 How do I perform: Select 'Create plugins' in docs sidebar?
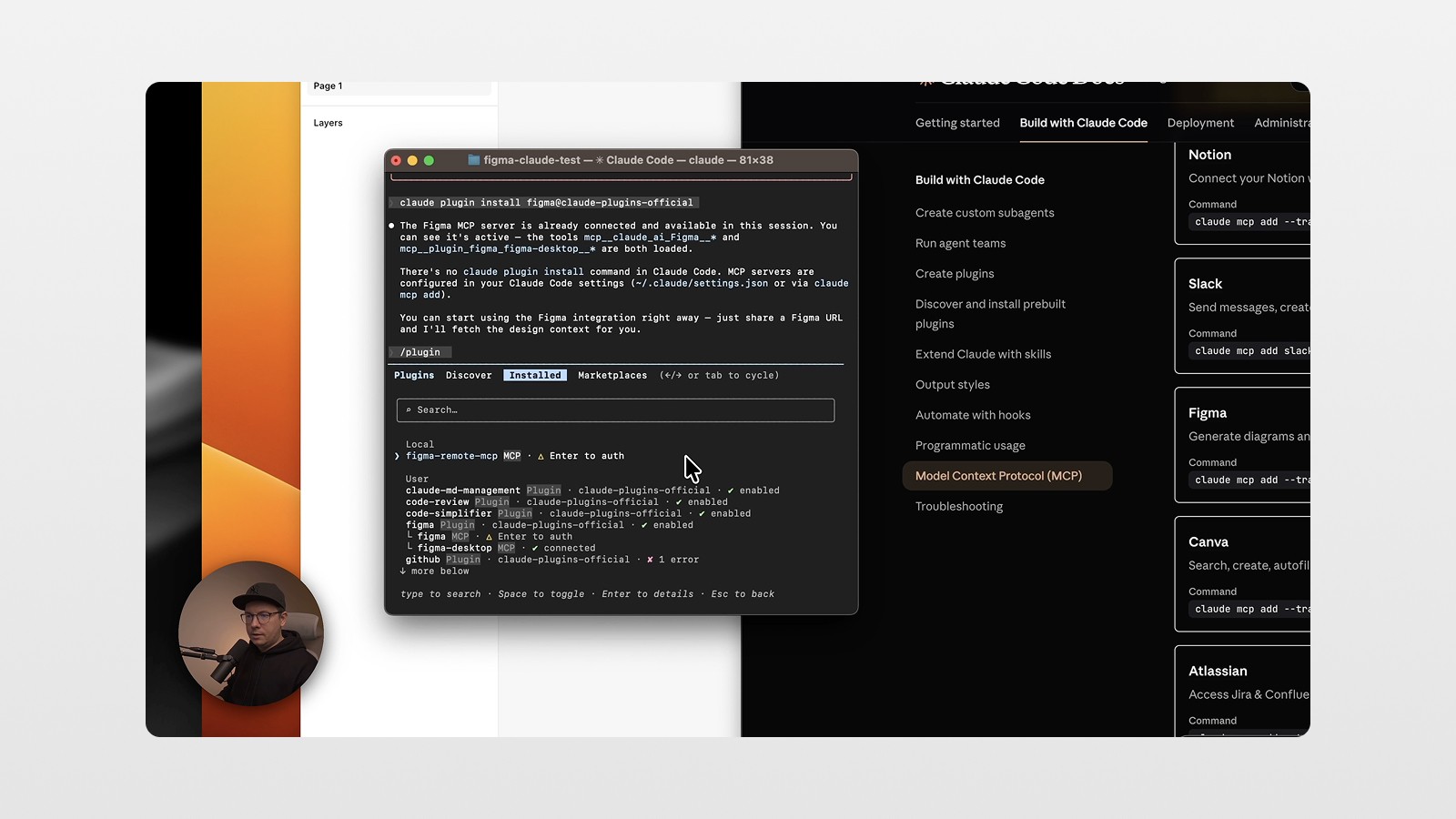955,273
